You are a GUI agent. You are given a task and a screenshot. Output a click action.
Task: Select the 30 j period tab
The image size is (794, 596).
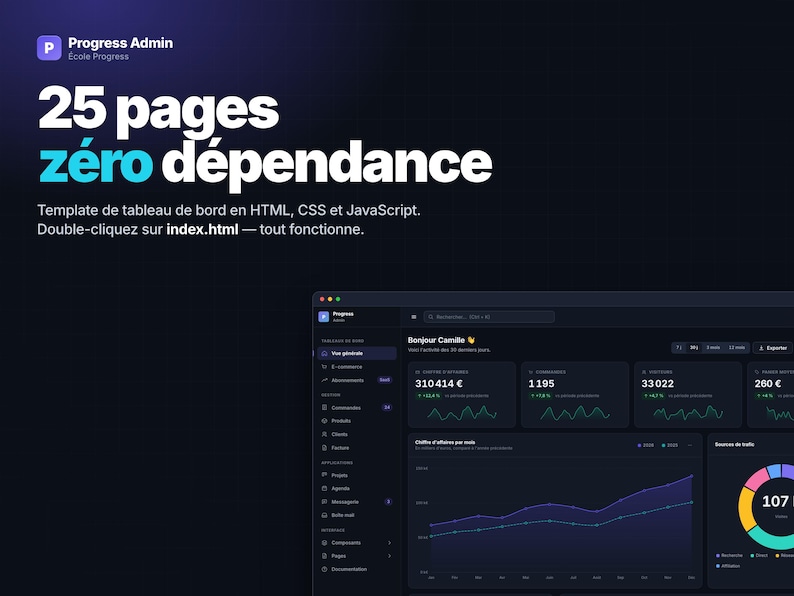[694, 347]
